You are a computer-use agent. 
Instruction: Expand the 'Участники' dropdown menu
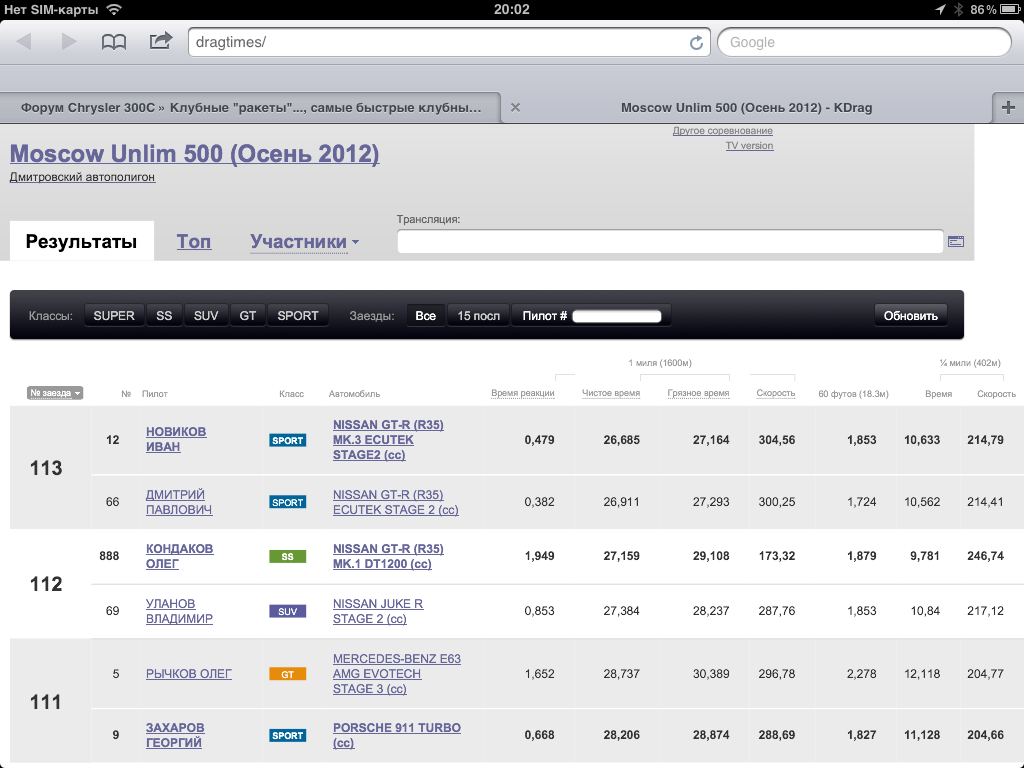tap(304, 242)
